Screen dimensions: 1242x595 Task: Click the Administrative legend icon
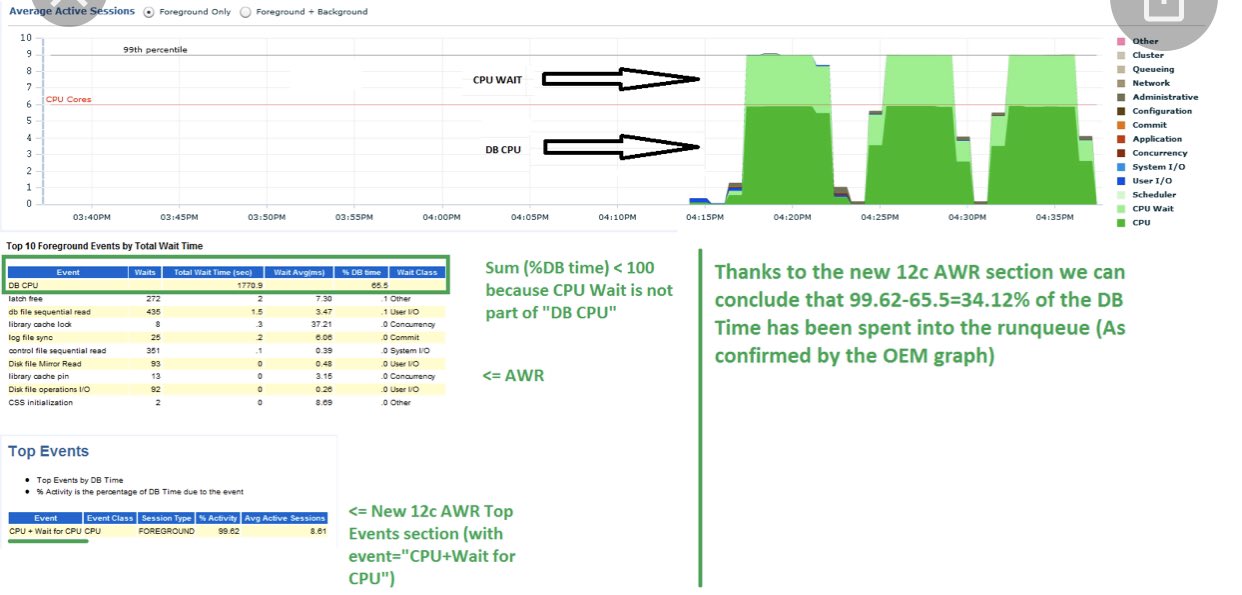click(1121, 97)
